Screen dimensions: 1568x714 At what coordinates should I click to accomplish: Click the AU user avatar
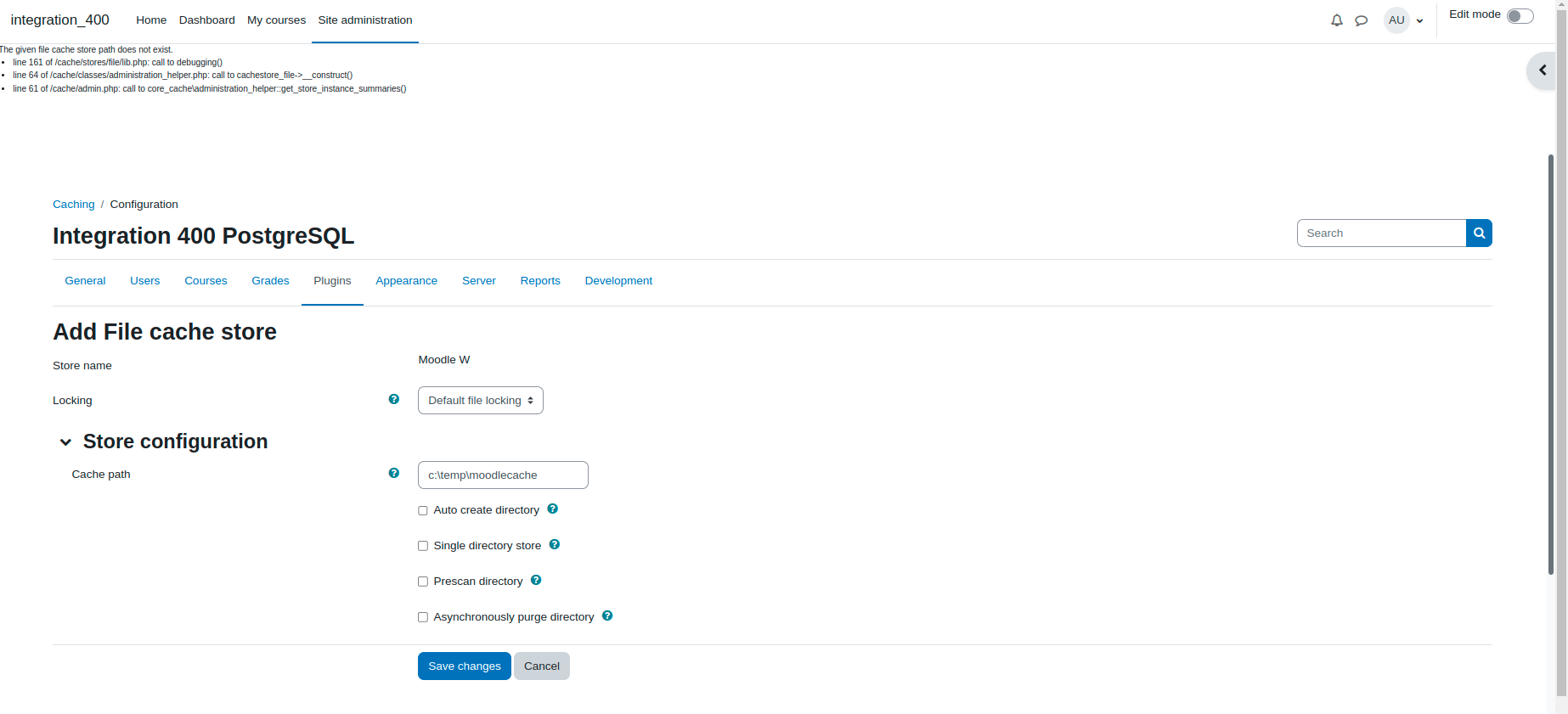click(x=1396, y=20)
